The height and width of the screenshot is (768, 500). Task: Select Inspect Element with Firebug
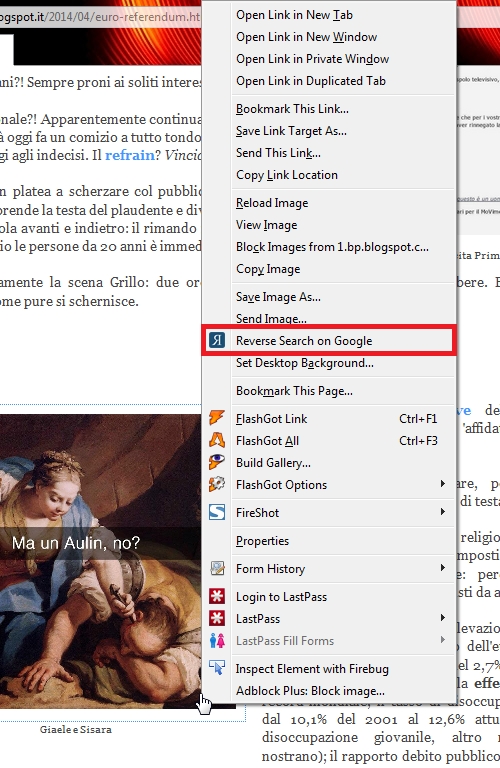329,669
